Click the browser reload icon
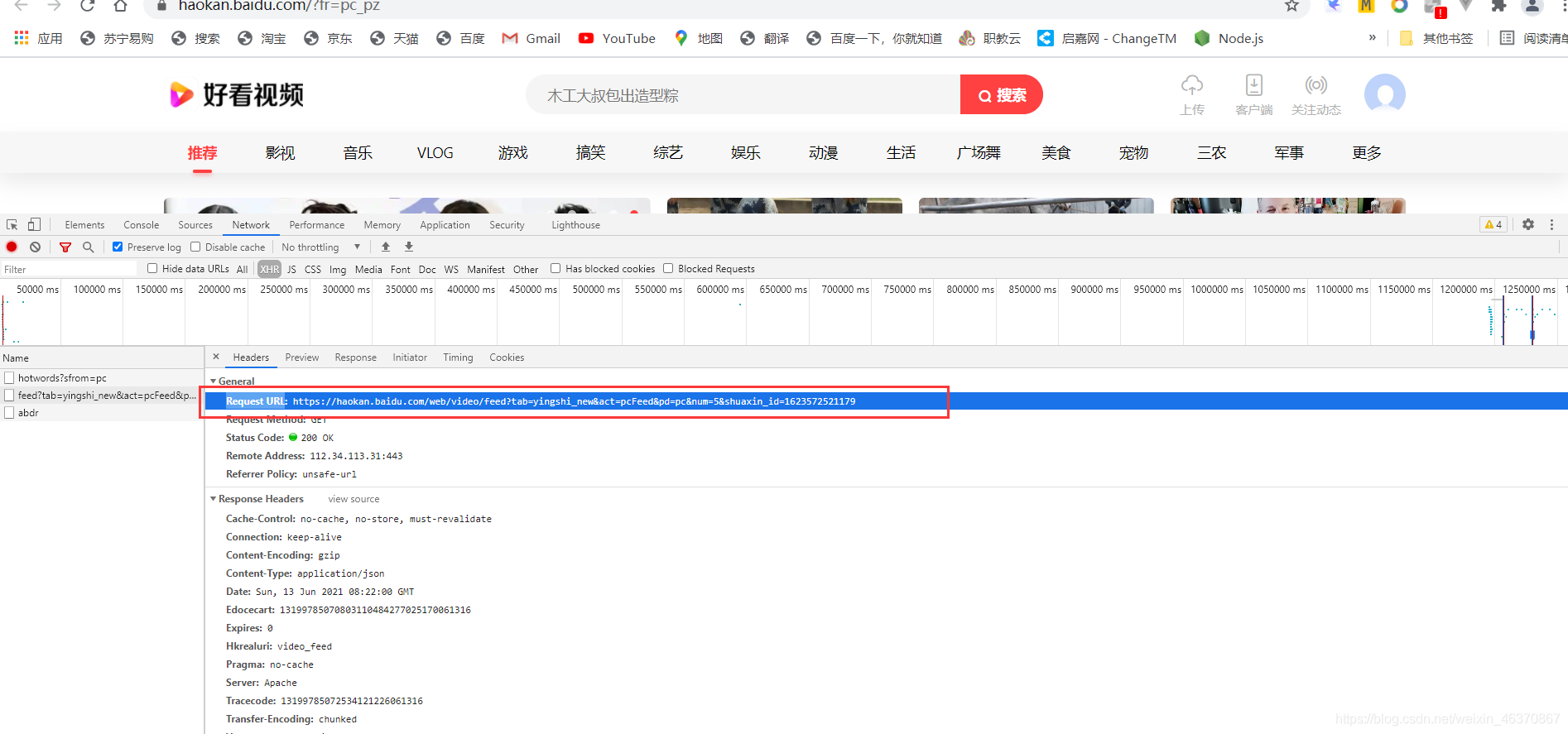1568x734 pixels. click(87, 5)
